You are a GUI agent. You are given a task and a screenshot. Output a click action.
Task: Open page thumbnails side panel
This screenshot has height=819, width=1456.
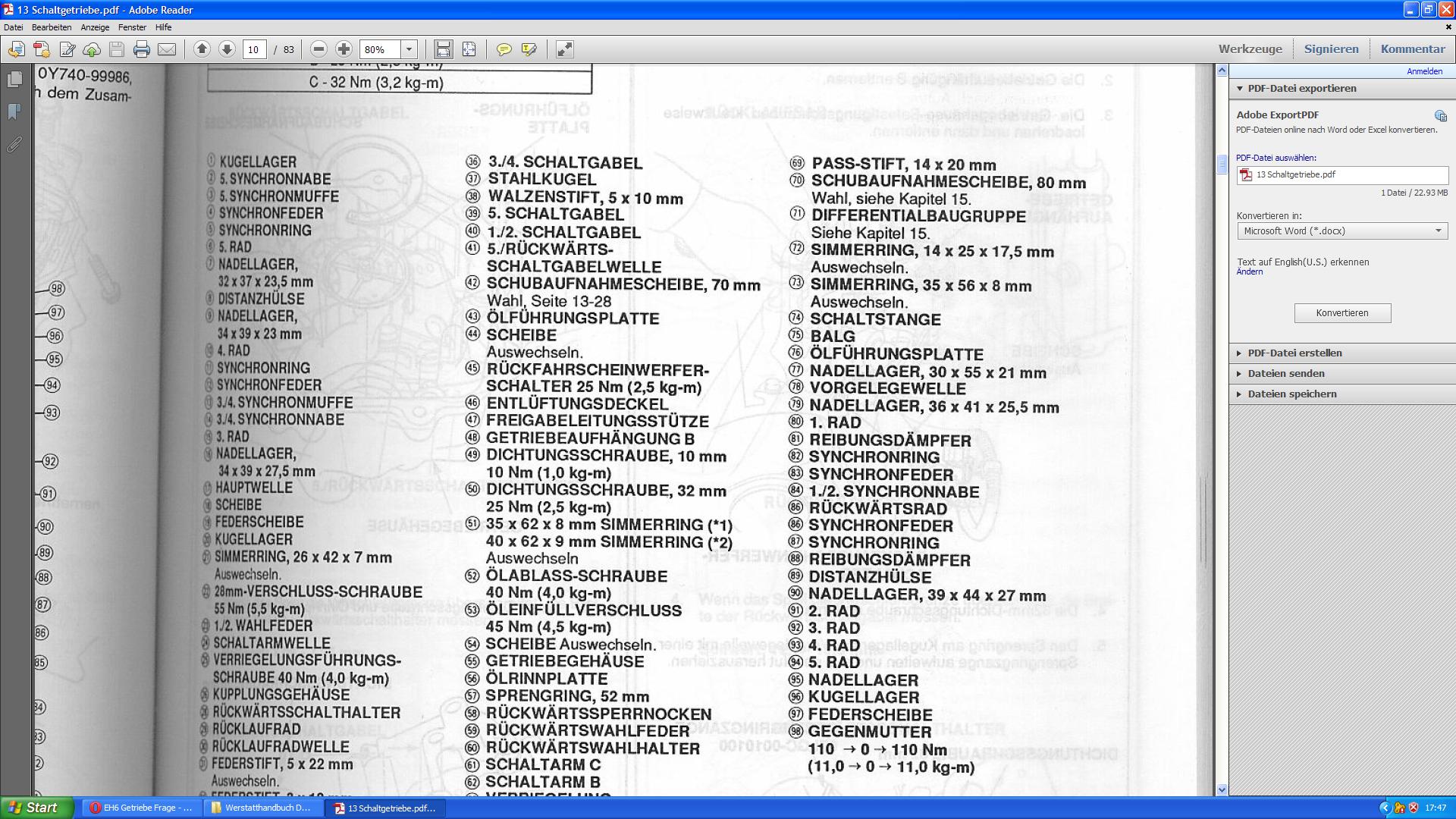point(14,80)
